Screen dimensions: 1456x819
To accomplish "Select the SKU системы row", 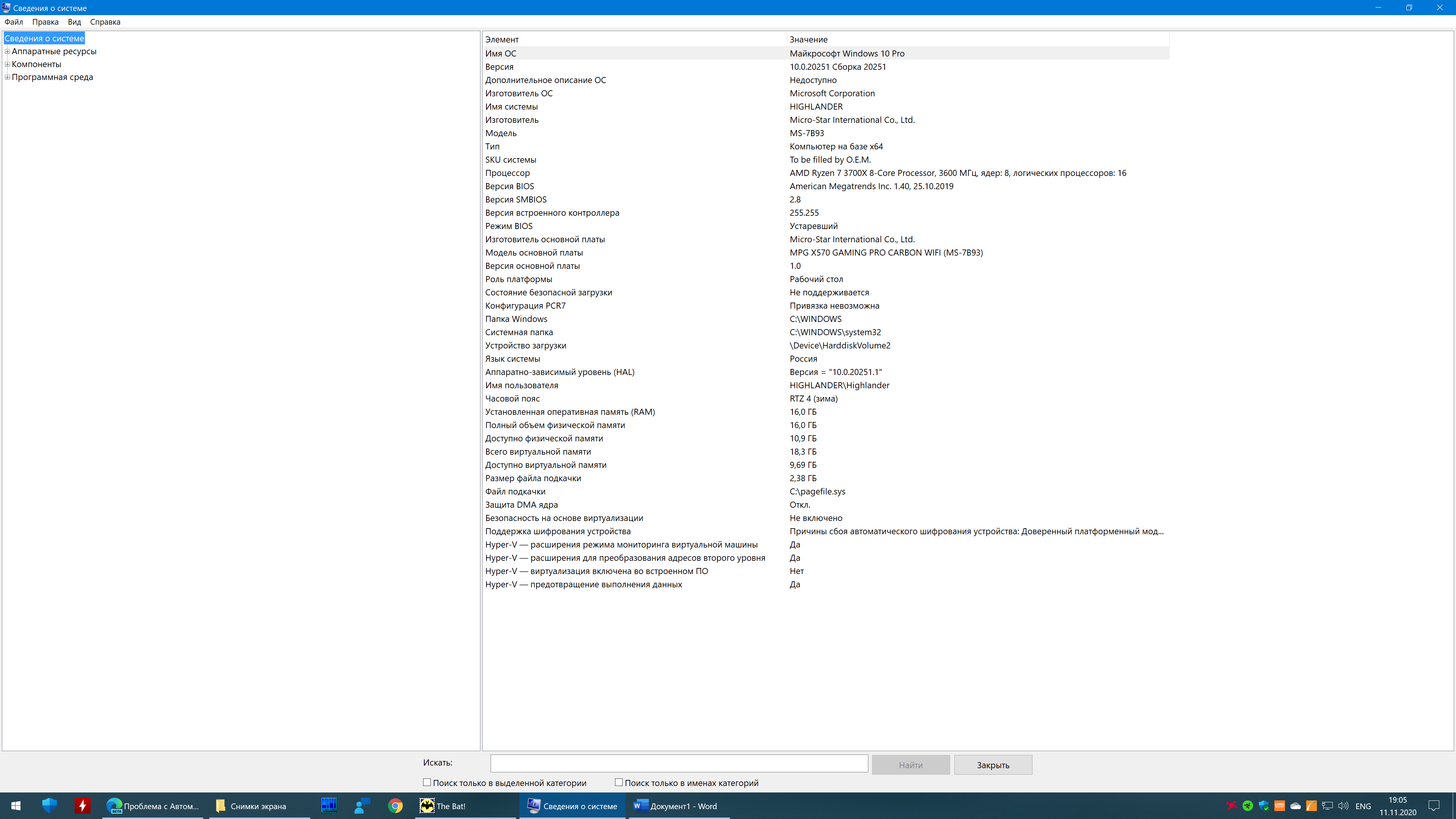I will click(826, 159).
